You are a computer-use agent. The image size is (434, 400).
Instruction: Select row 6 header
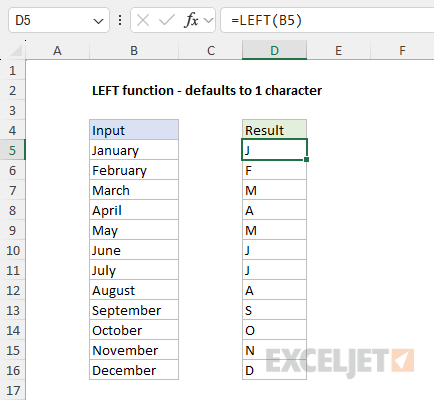(x=13, y=170)
